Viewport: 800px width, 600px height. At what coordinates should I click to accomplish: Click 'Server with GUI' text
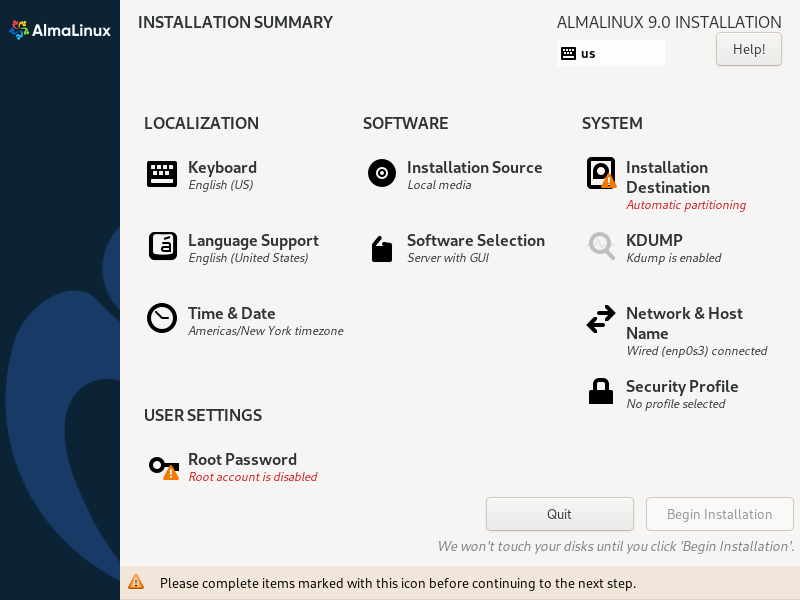448,258
